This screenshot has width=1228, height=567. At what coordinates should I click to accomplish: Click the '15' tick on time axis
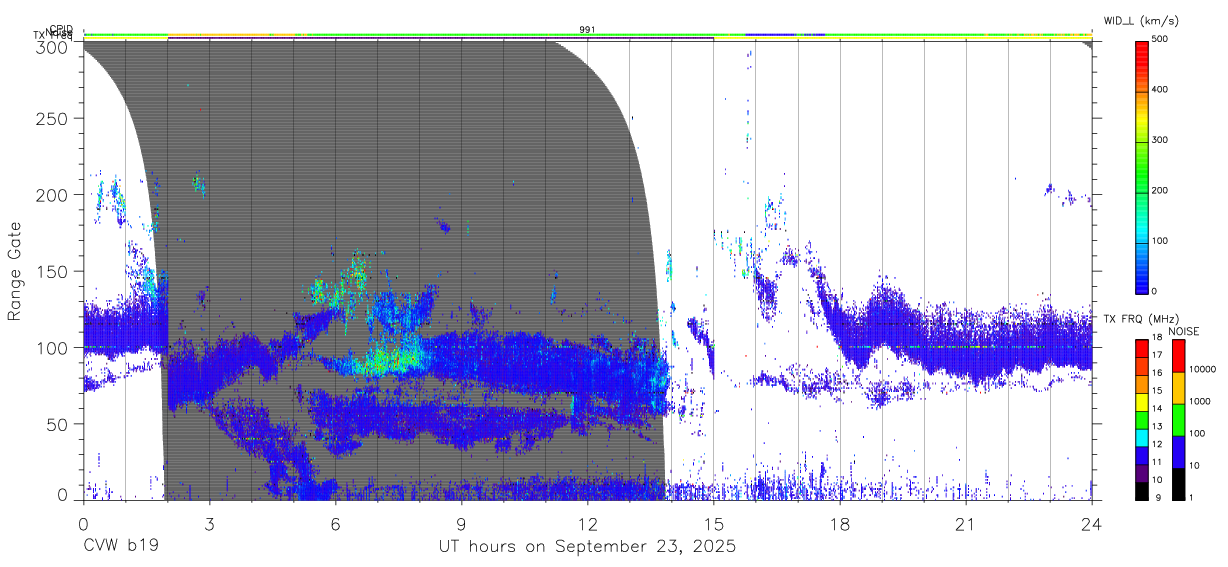click(713, 524)
